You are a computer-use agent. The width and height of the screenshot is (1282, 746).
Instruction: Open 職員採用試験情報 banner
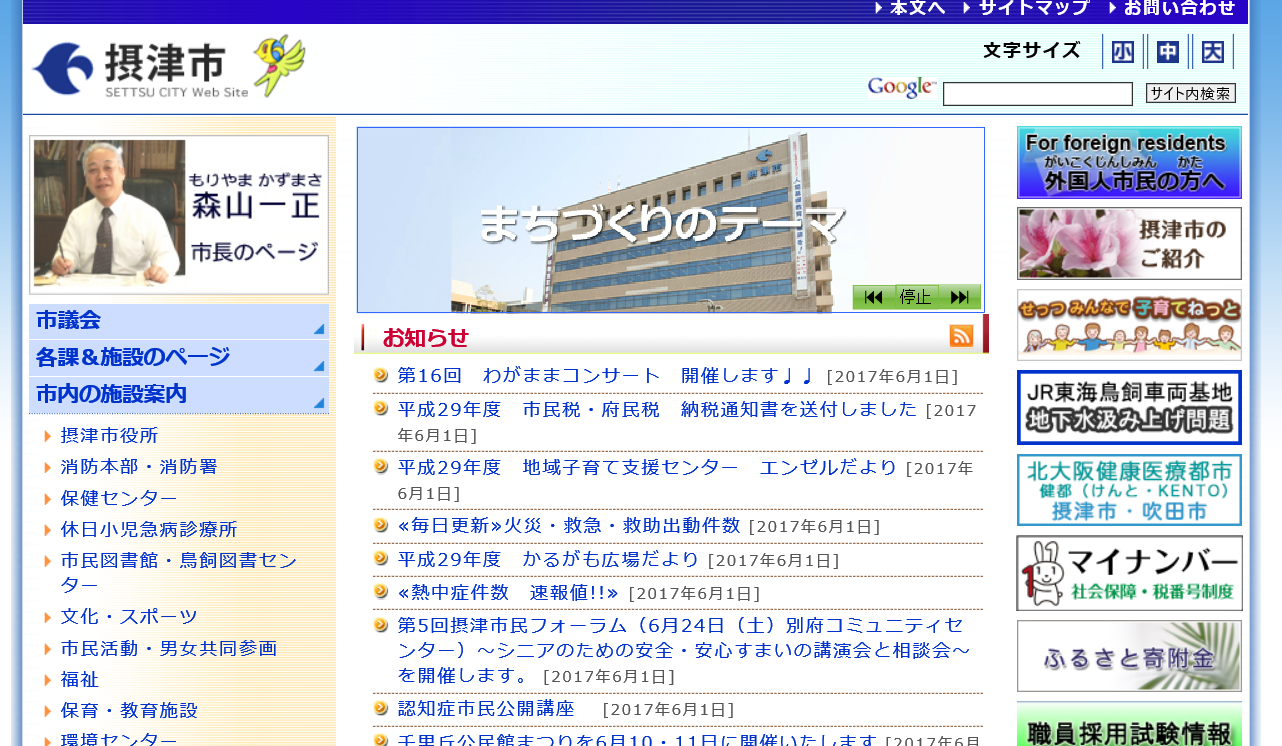pos(1129,724)
